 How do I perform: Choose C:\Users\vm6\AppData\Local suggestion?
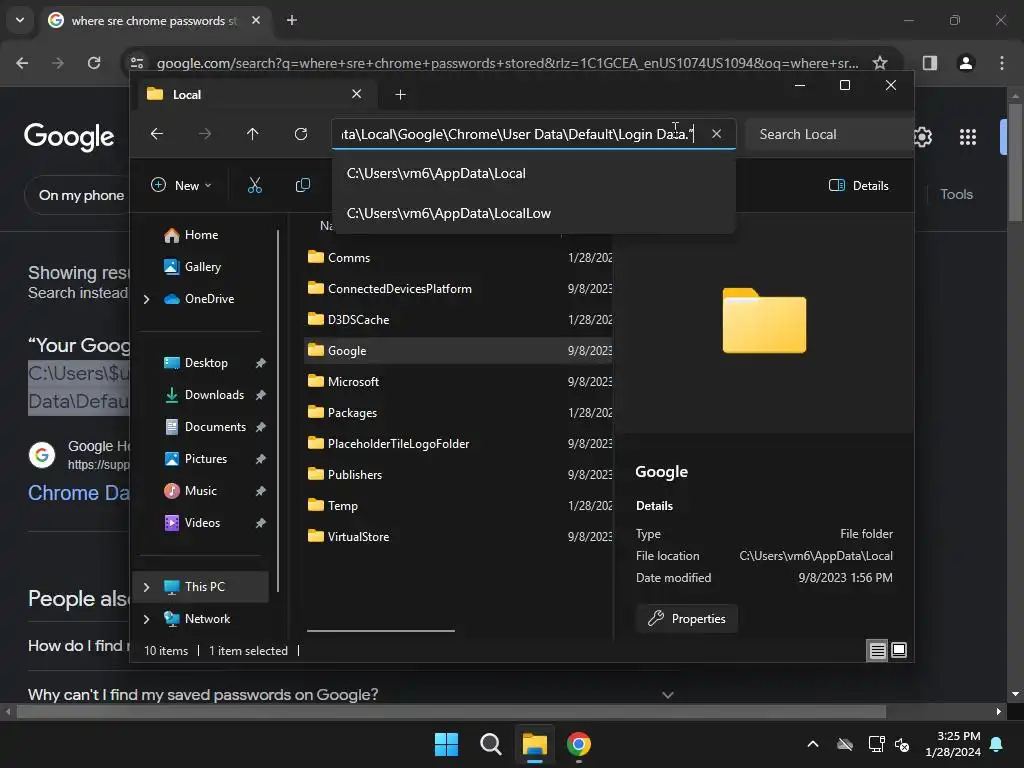[534, 174]
